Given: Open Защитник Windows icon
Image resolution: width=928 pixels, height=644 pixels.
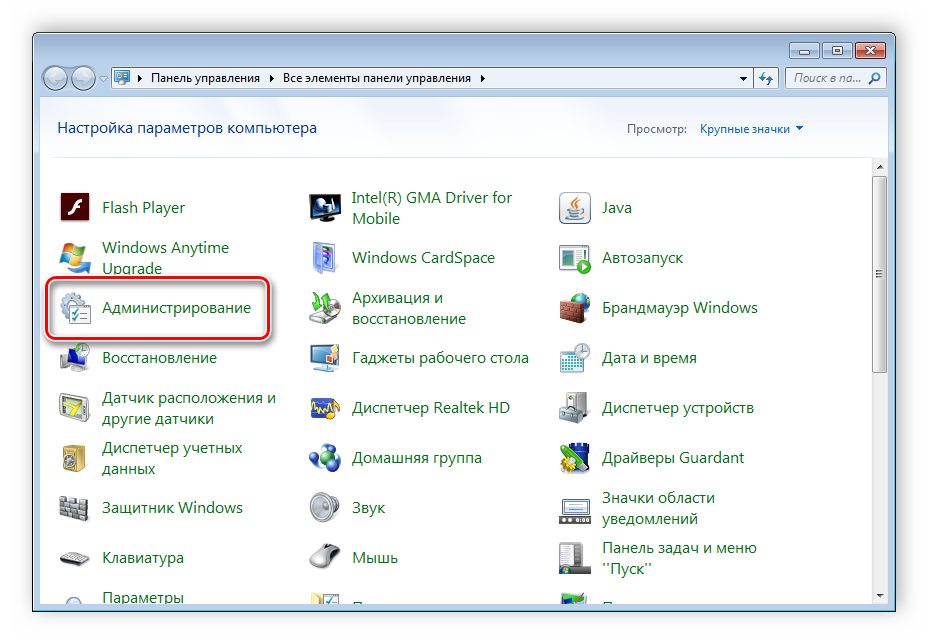Looking at the screenshot, I should 76,508.
